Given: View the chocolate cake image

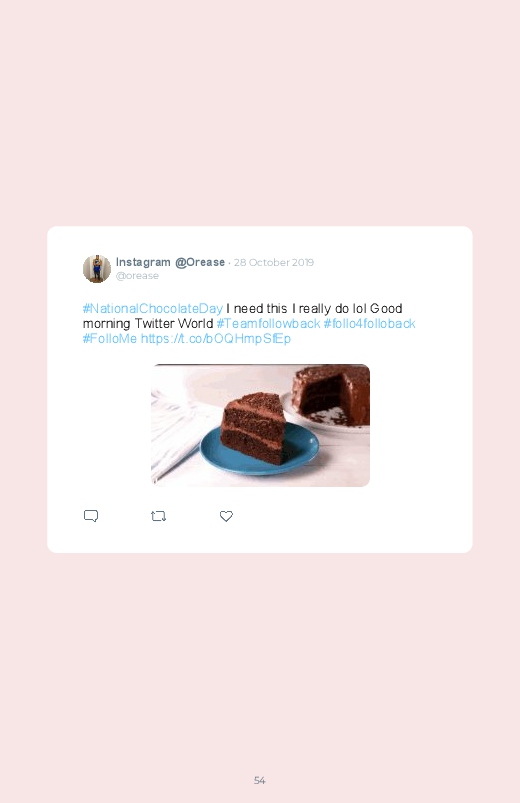Looking at the screenshot, I should click(260, 425).
